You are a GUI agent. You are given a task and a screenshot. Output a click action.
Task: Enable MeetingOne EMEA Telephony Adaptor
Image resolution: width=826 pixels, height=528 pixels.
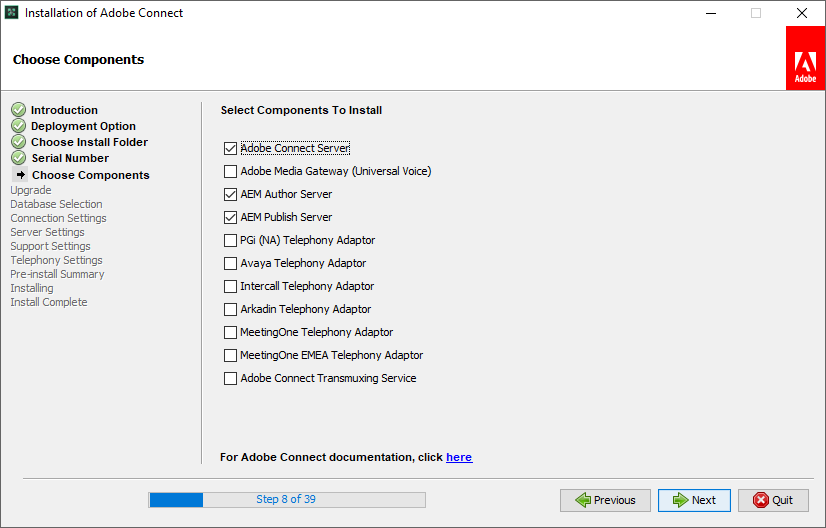230,355
